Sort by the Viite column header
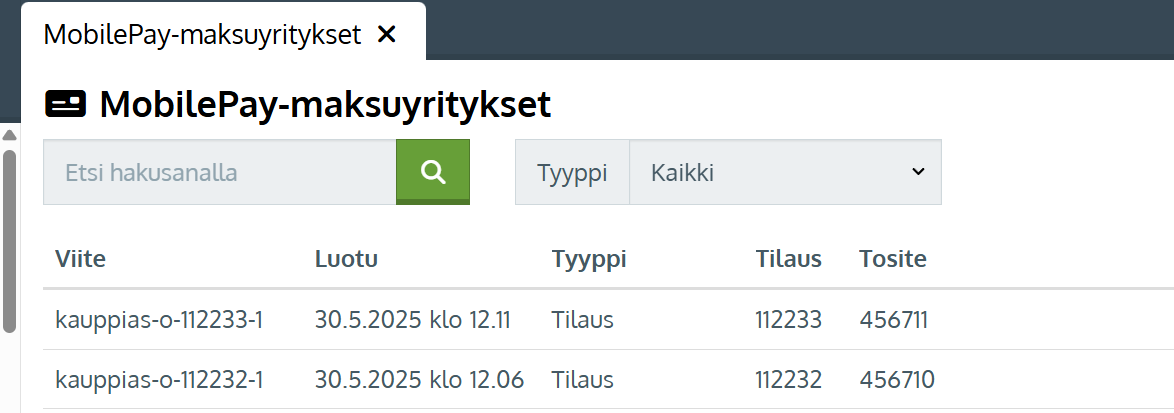The image size is (1174, 413). [x=80, y=259]
